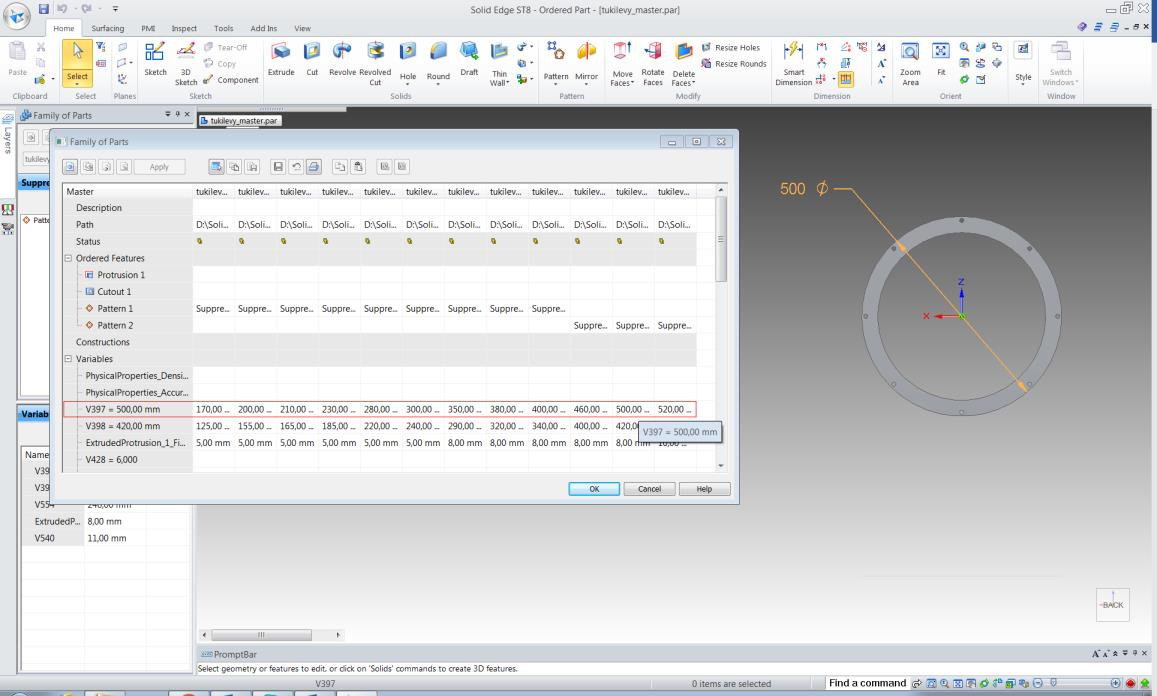Pick the Revolved Cut tool
1157x696 pixels.
[x=375, y=63]
